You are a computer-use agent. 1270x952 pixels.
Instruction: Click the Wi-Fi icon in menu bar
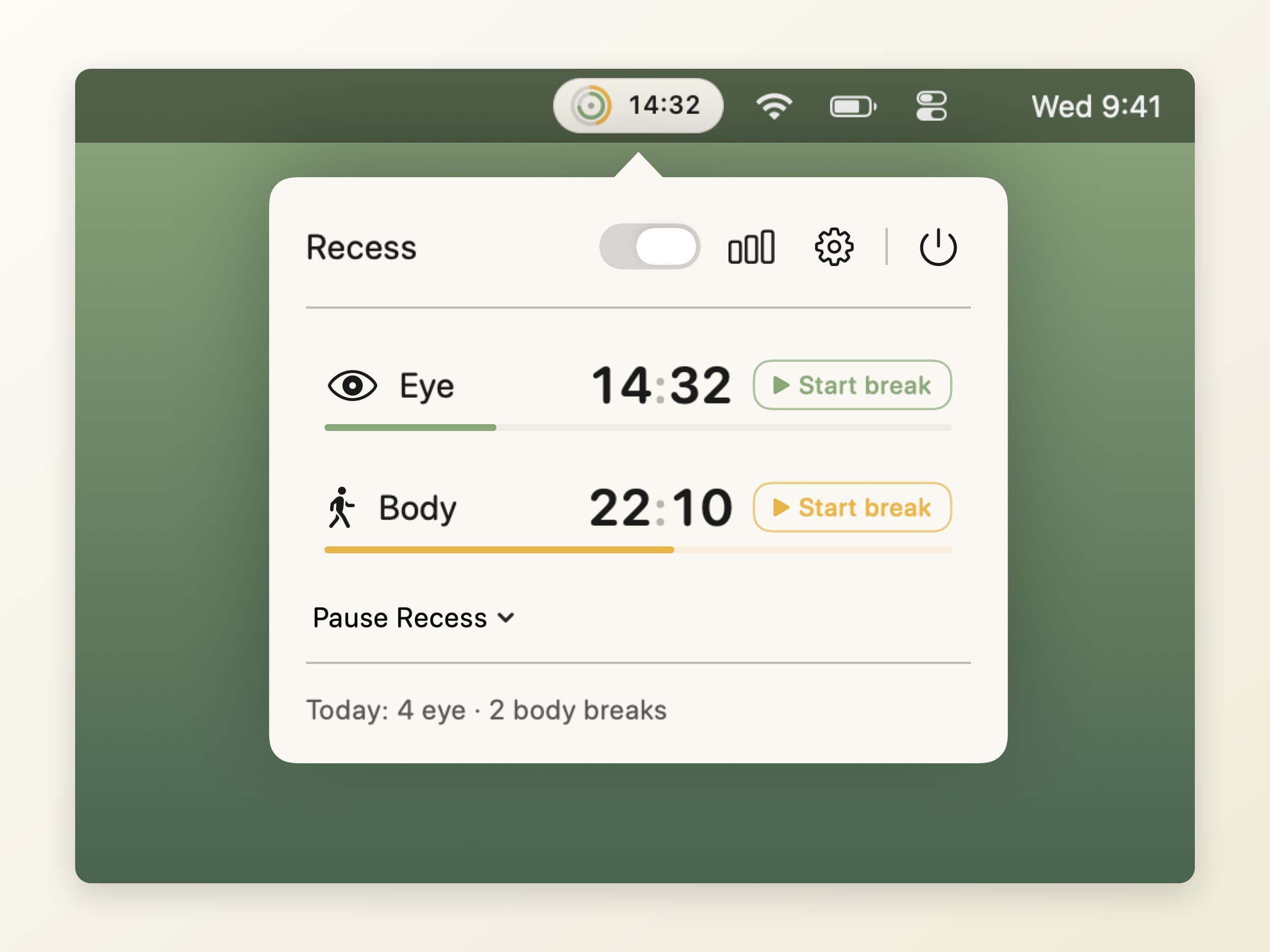pyautogui.click(x=774, y=106)
